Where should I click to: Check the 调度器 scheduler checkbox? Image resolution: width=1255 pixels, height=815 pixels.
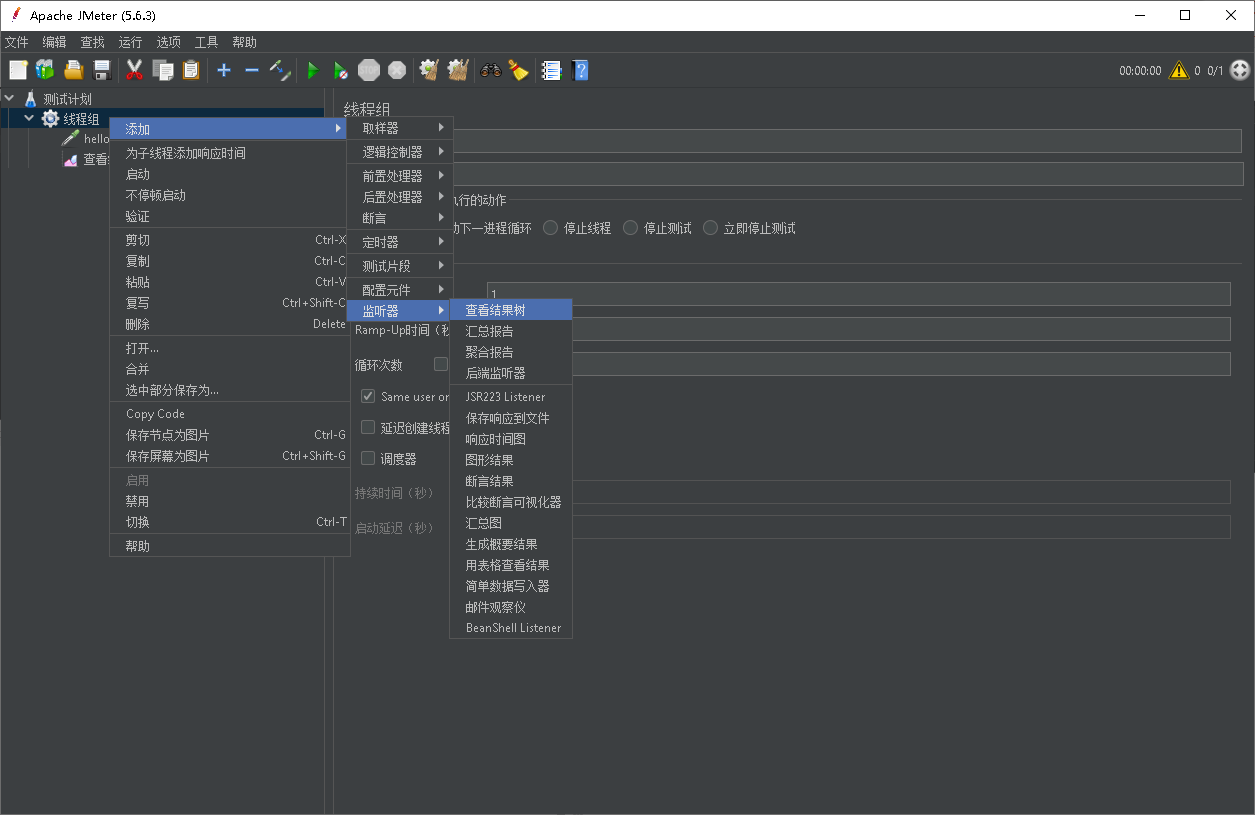tap(368, 458)
